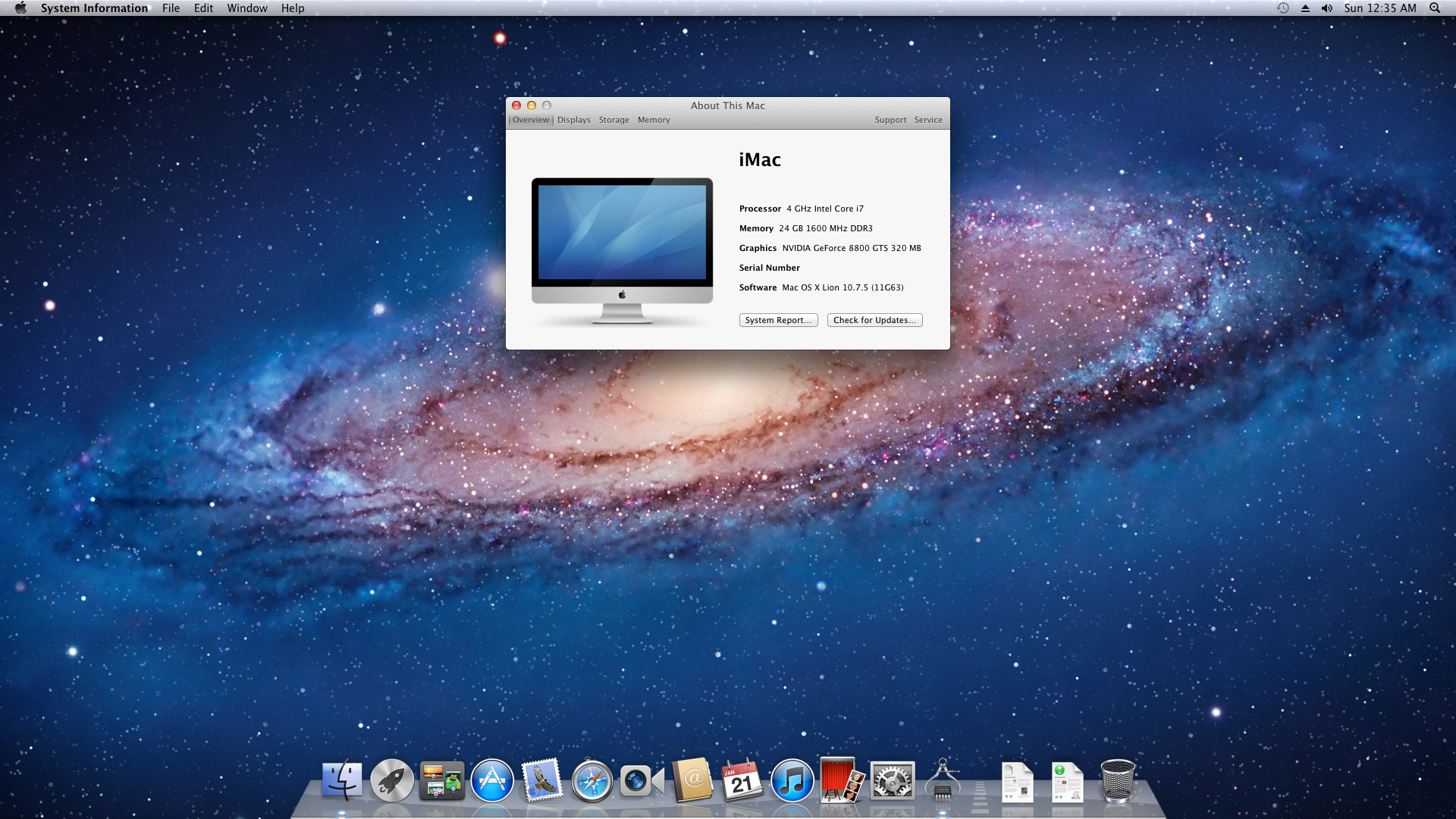Open iCal calendar showing 21
The image size is (1456, 819).
(742, 780)
